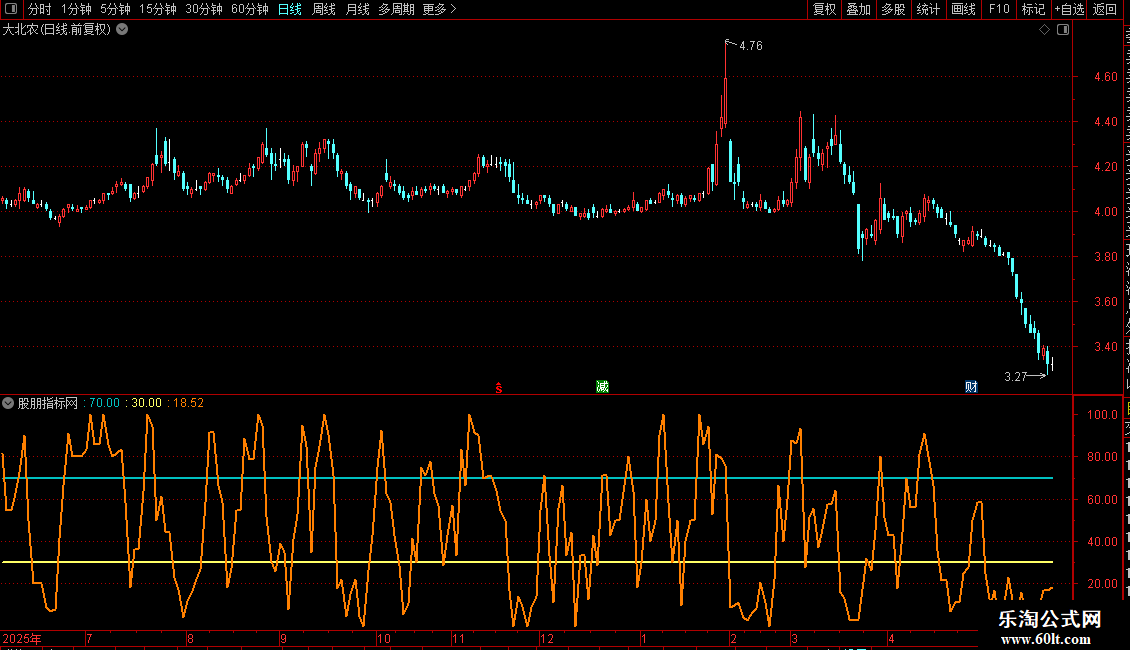
Task: Click the 4.60 price axis label
Action: click(x=1105, y=76)
